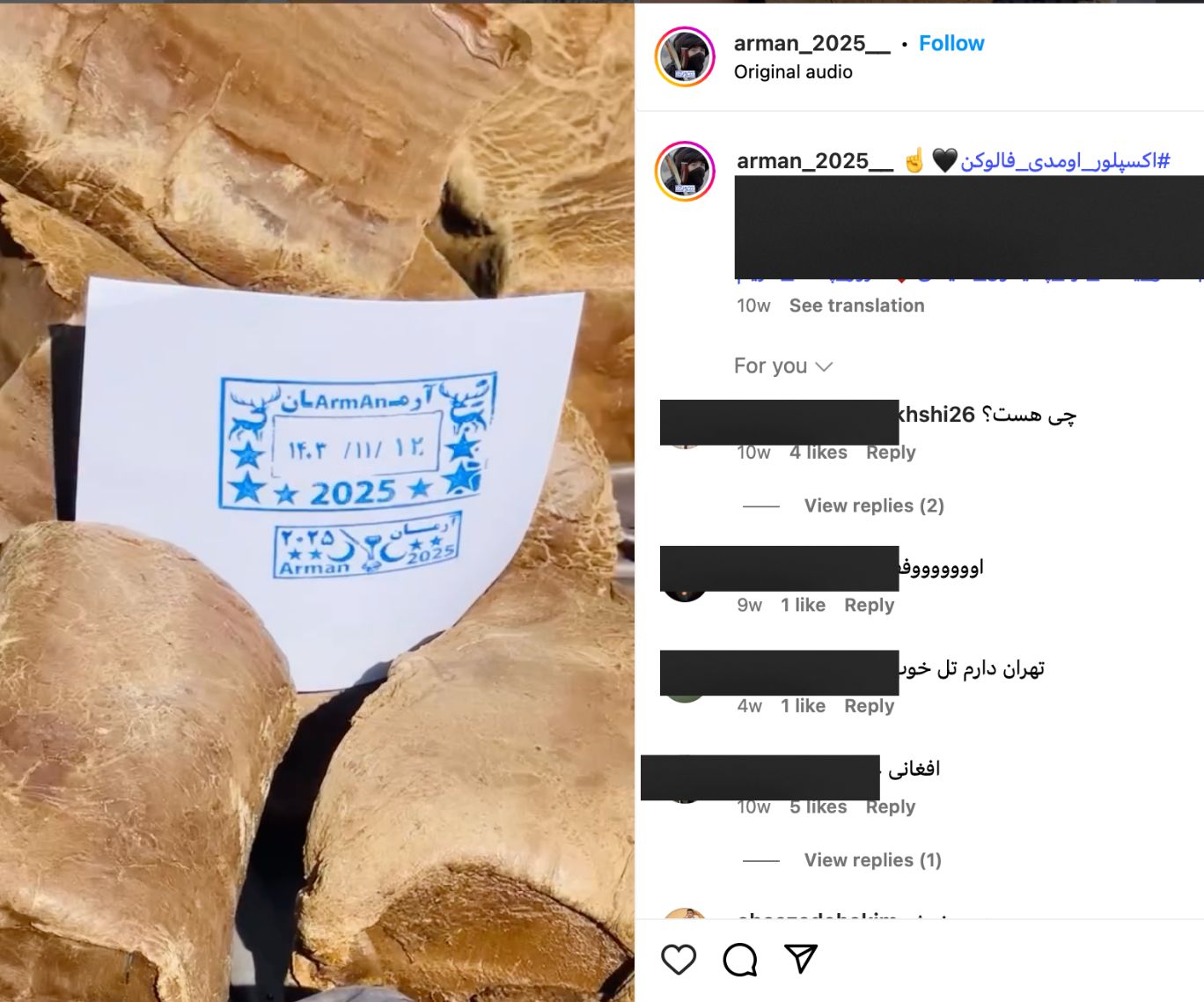
Task: Like the post with the heart icon
Action: pyautogui.click(x=679, y=959)
